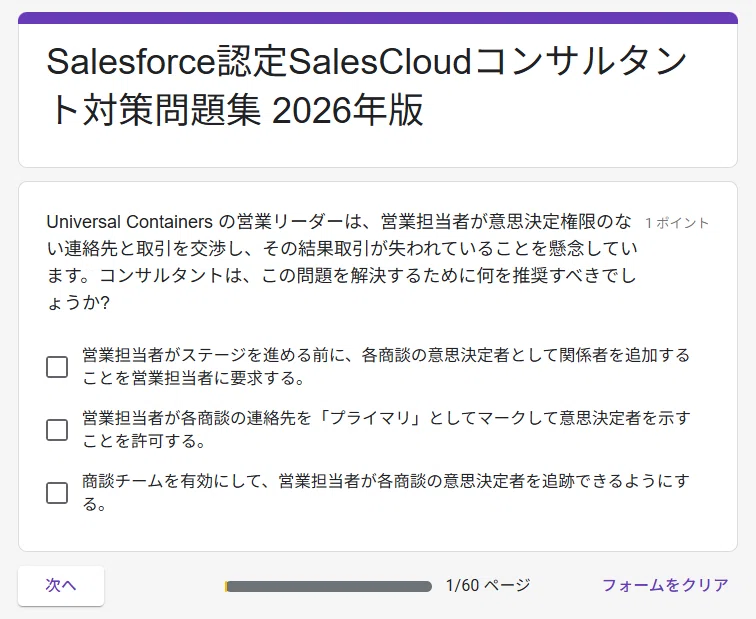756x619 pixels.
Task: Click the 「プライマリ」 answer option text
Action: click(x=386, y=429)
